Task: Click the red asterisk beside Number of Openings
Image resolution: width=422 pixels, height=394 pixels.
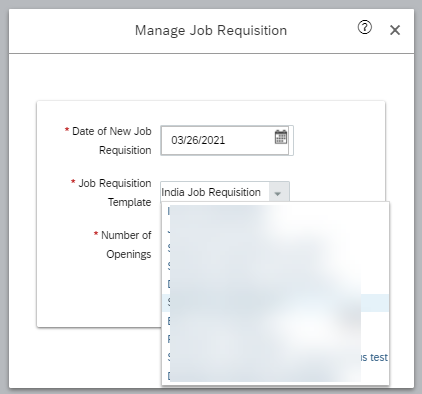Action: click(x=96, y=234)
